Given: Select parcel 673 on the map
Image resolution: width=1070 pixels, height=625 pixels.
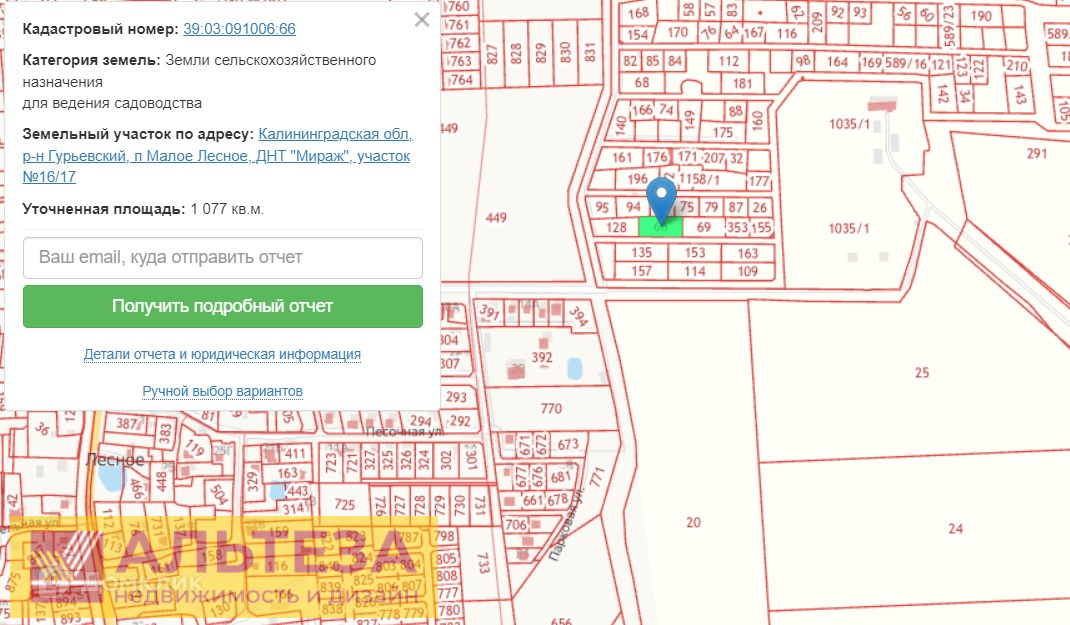Looking at the screenshot, I should (568, 445).
